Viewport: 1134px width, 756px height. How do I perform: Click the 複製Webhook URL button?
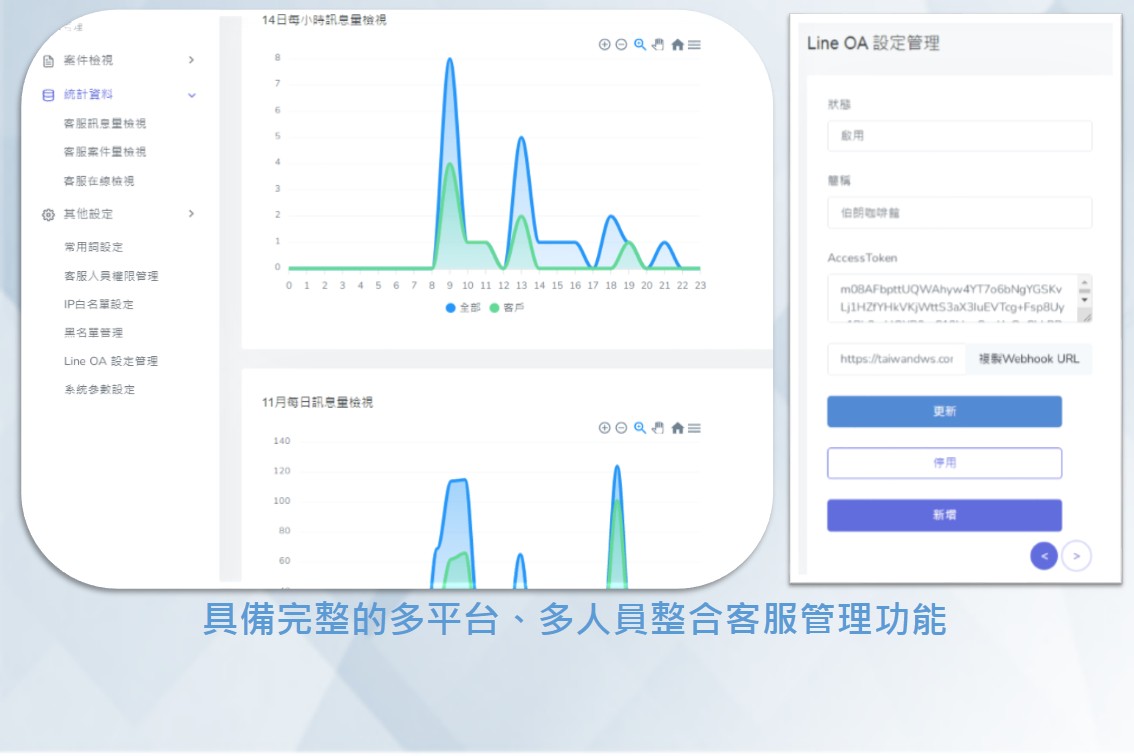[x=1028, y=359]
